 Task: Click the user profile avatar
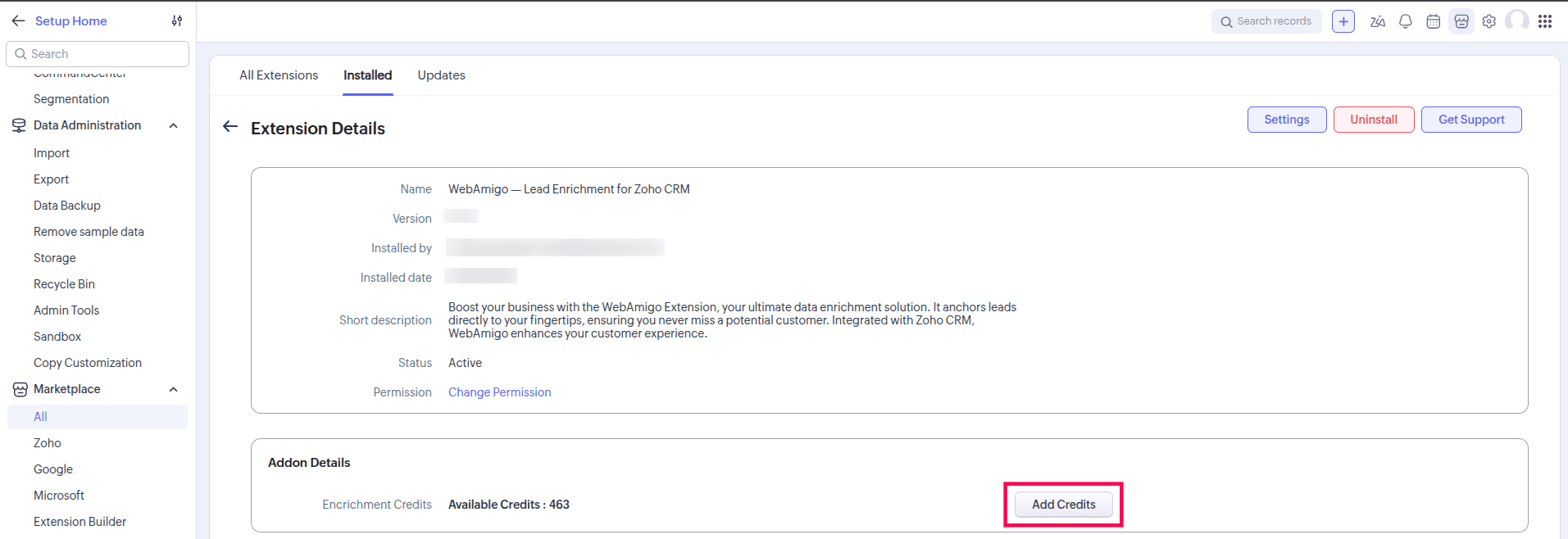1516,20
